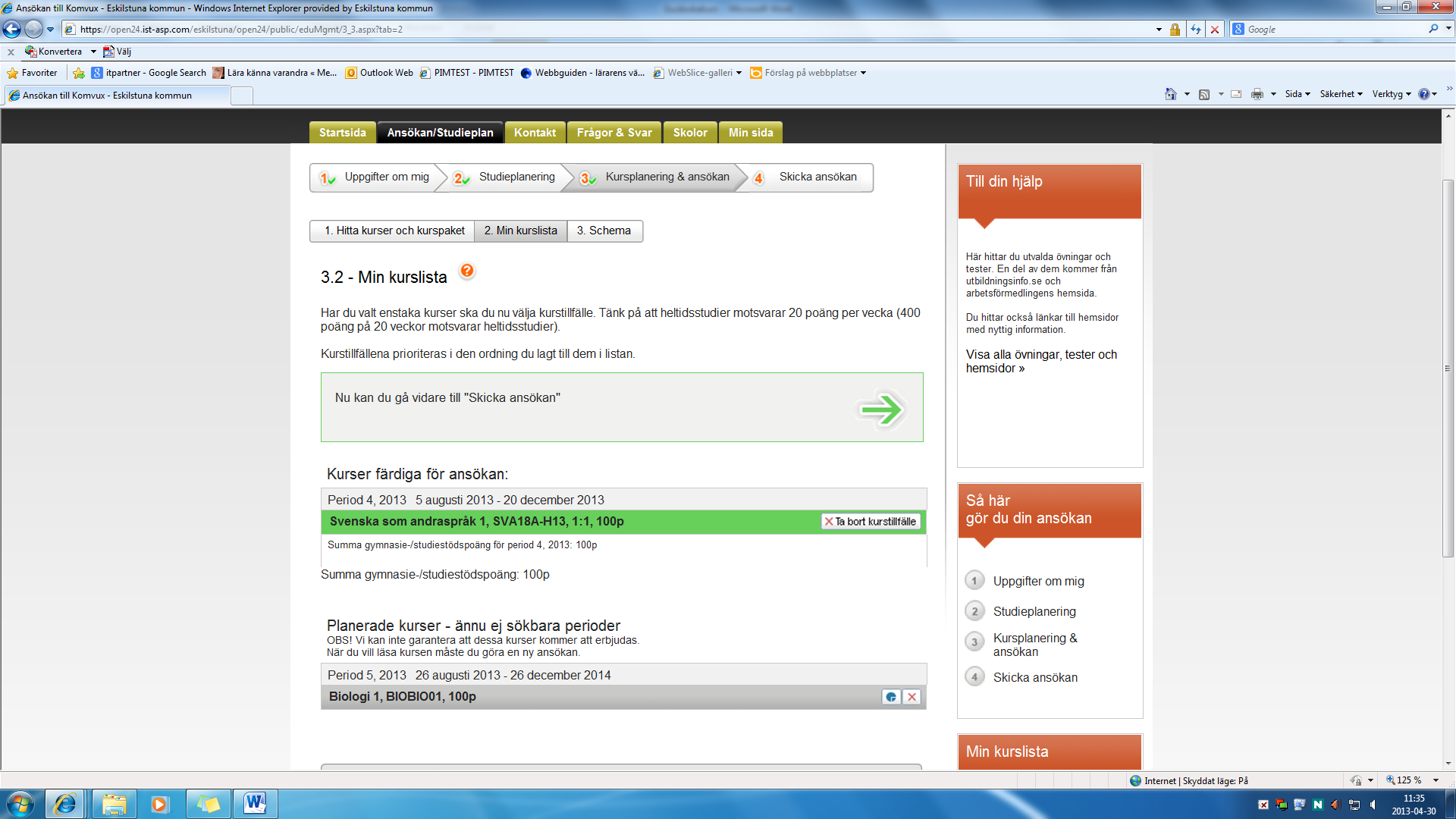The width and height of the screenshot is (1456, 819).
Task: Click the orange help icon beside Min kurslista
Action: 467,271
